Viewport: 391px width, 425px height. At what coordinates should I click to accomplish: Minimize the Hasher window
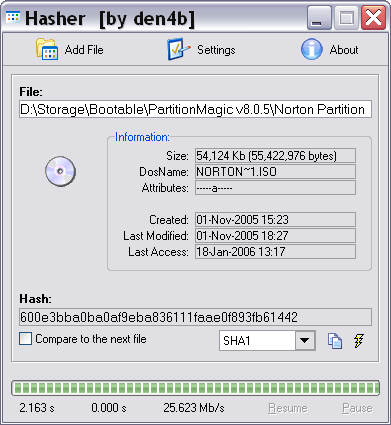click(319, 18)
